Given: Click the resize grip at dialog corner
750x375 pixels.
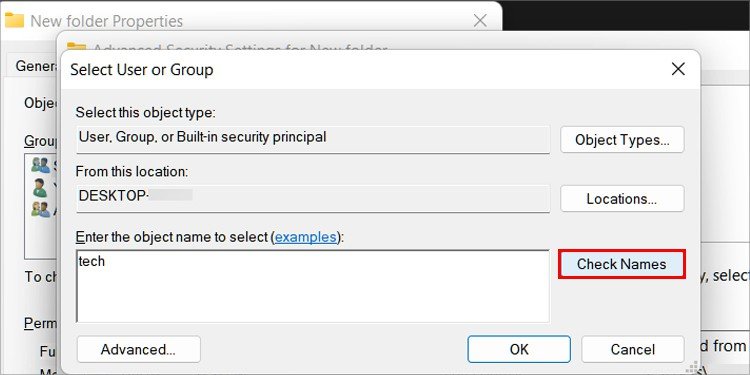Looking at the screenshot, I should coord(694,367).
